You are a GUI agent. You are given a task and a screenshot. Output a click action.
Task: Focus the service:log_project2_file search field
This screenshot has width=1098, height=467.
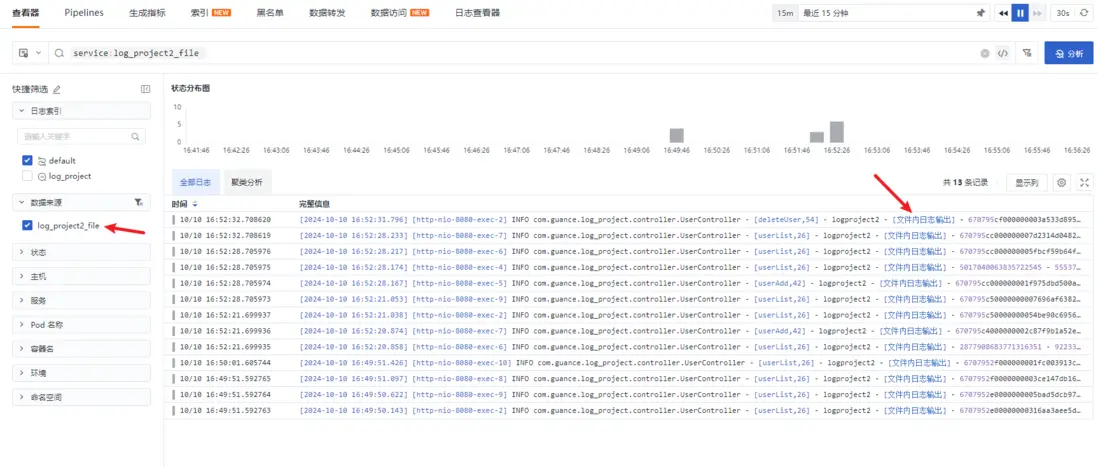[x=518, y=53]
